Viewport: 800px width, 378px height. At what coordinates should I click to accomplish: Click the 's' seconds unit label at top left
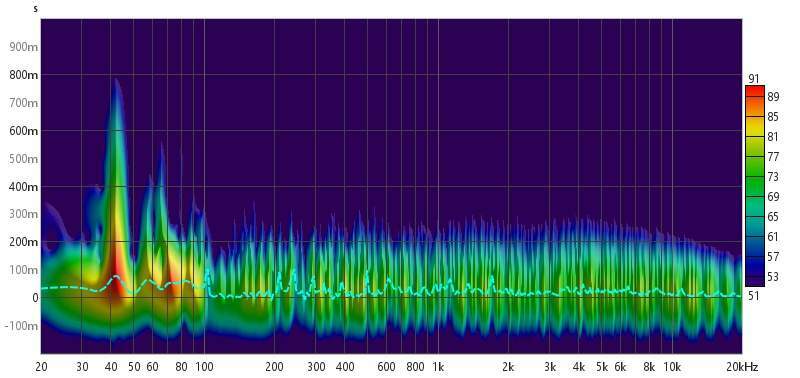(35, 9)
